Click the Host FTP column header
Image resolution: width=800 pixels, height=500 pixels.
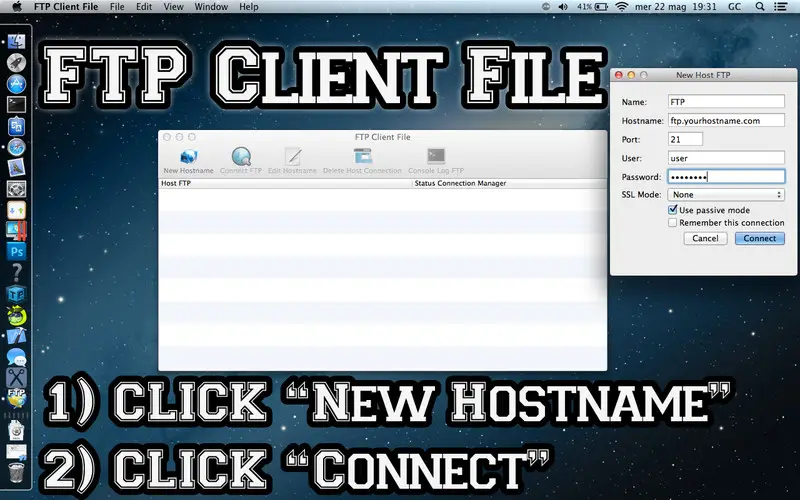(x=285, y=183)
